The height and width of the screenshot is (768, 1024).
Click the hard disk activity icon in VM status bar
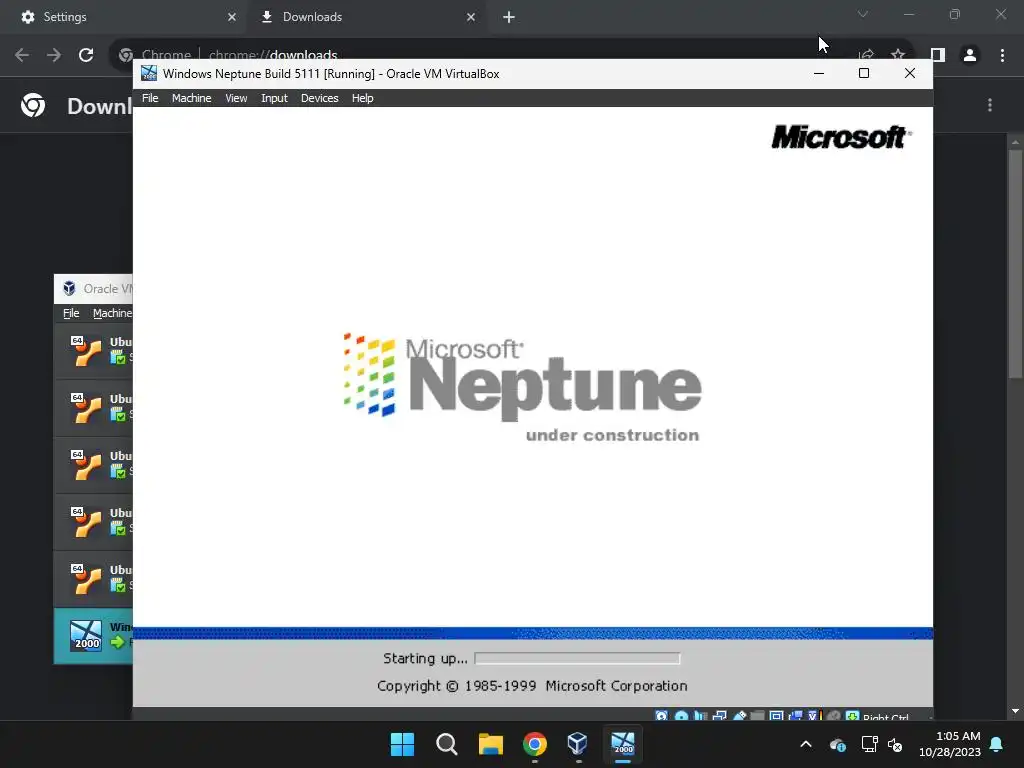point(662,716)
